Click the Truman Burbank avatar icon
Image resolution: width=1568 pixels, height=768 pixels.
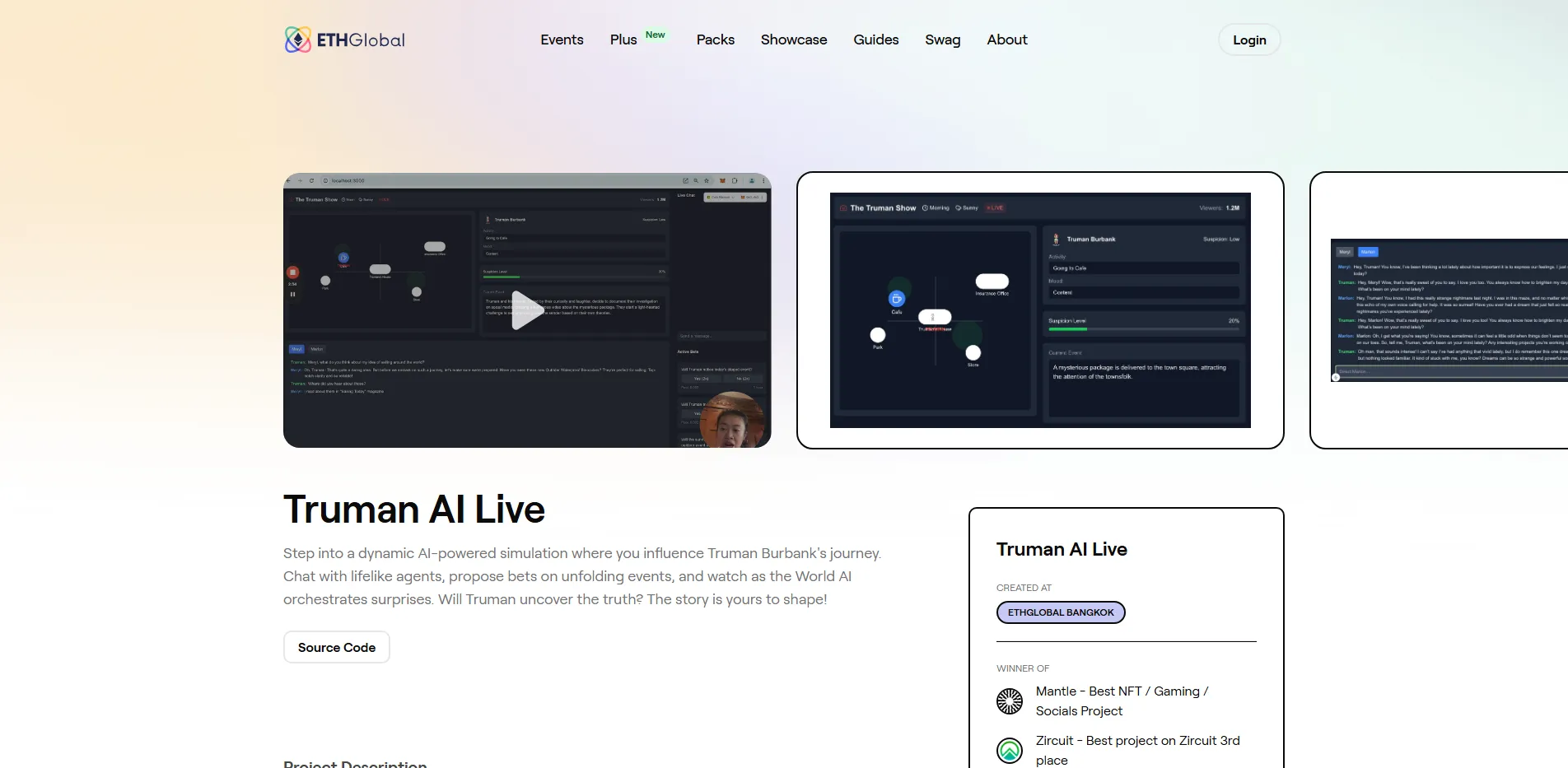[x=488, y=220]
